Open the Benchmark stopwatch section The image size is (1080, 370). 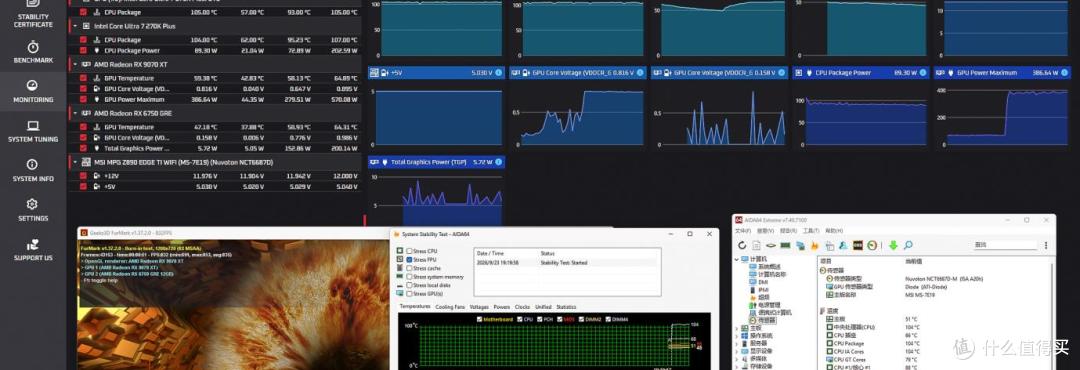(x=33, y=52)
